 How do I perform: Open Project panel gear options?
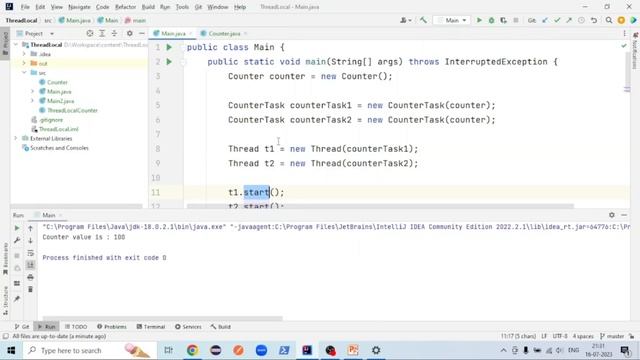pyautogui.click(x=129, y=33)
